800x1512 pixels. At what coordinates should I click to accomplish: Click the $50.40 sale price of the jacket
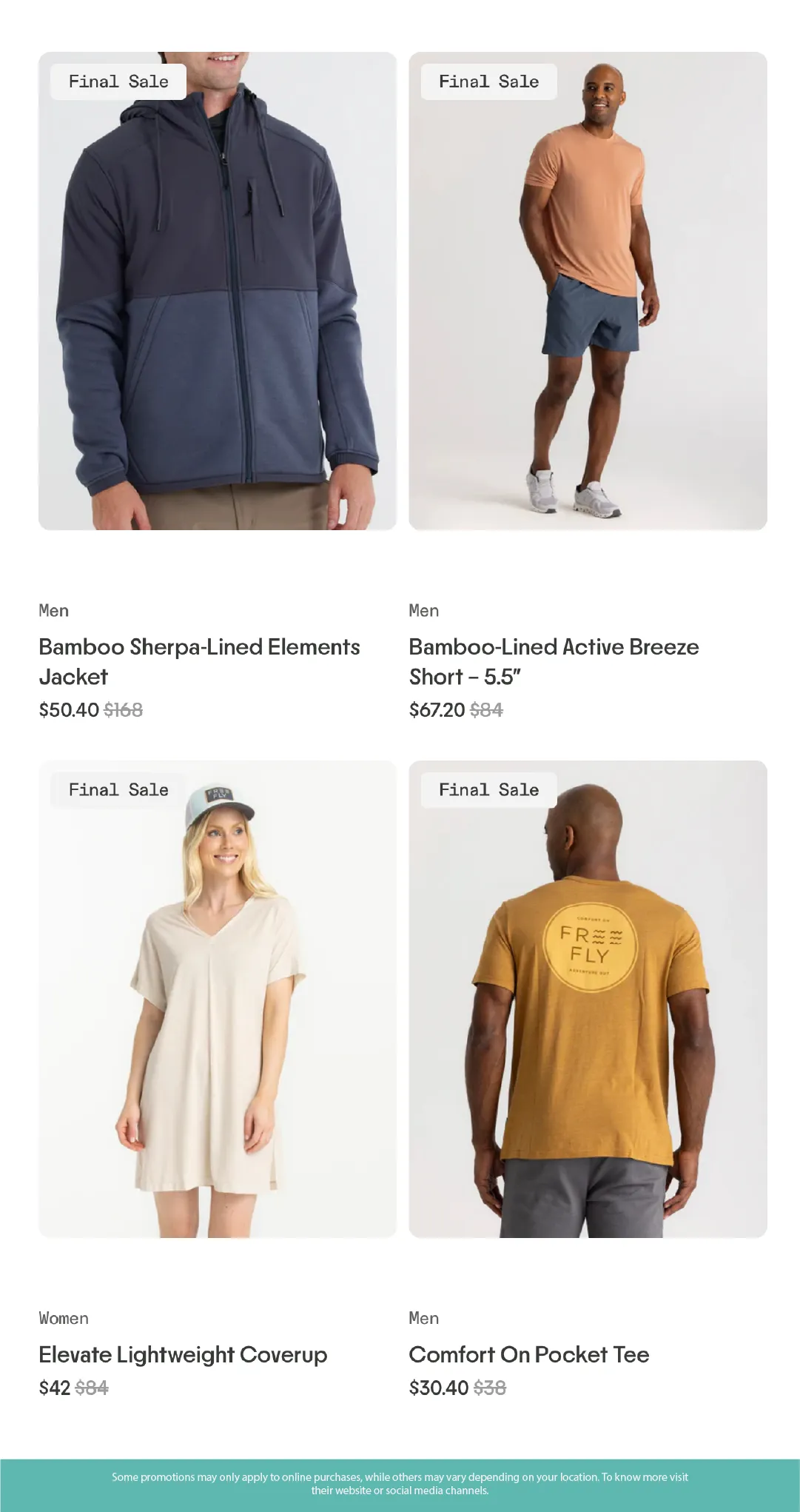[69, 710]
